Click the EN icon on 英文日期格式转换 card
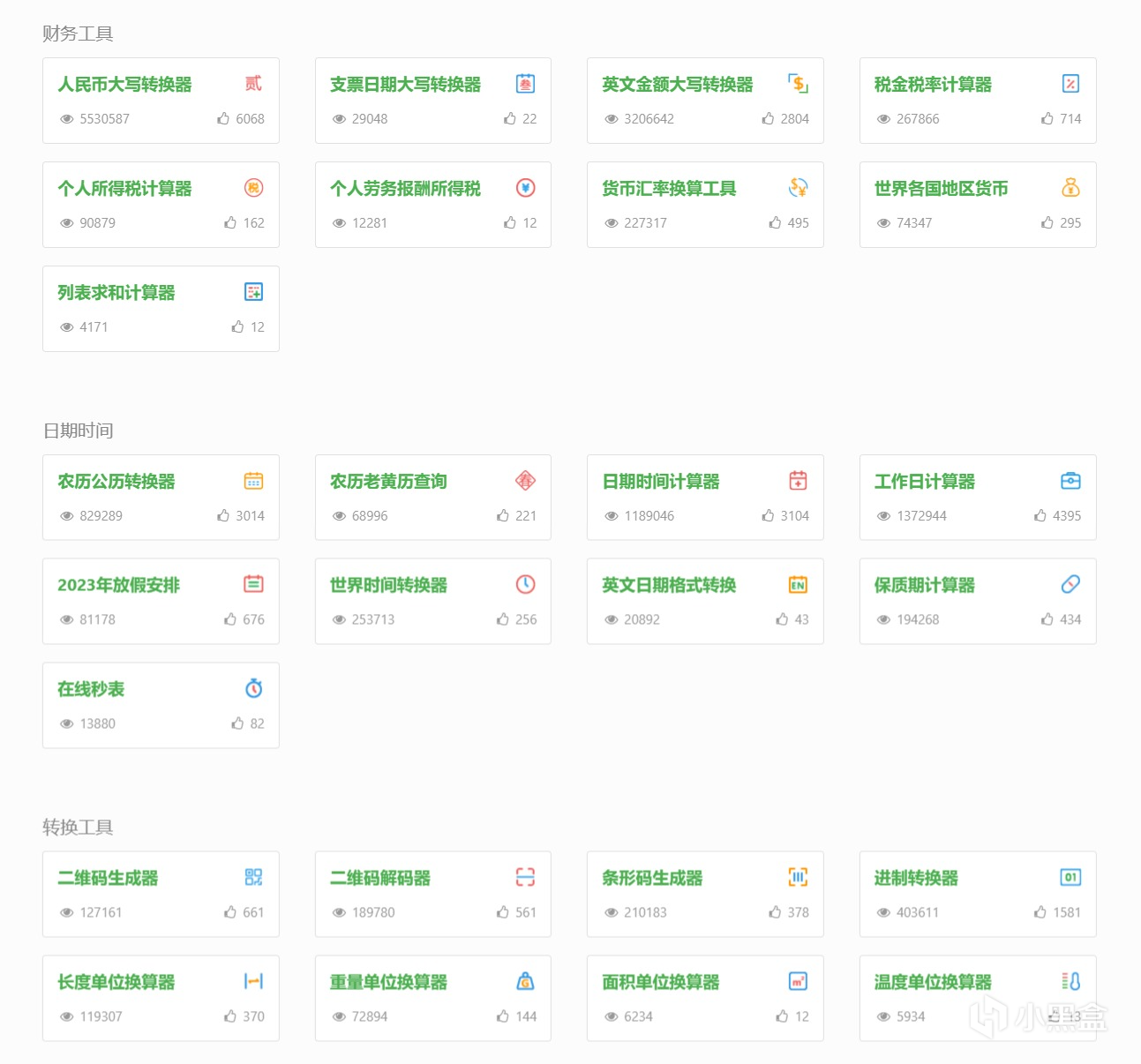1141x1064 pixels. coord(799,585)
